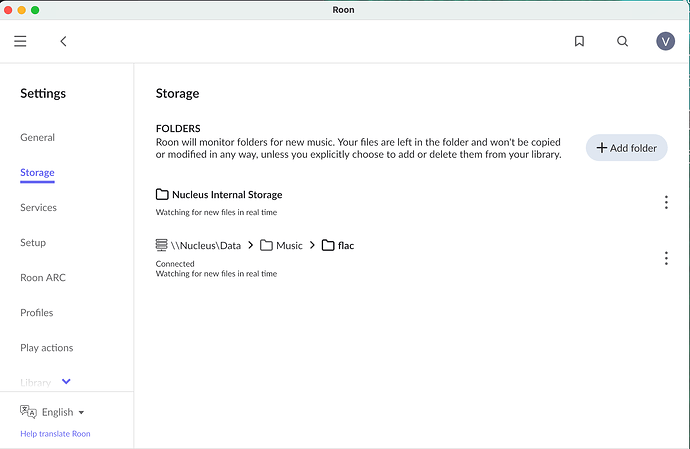Click the \\Nucleus\Data path segment
Image resolution: width=690 pixels, height=449 pixels.
point(206,246)
